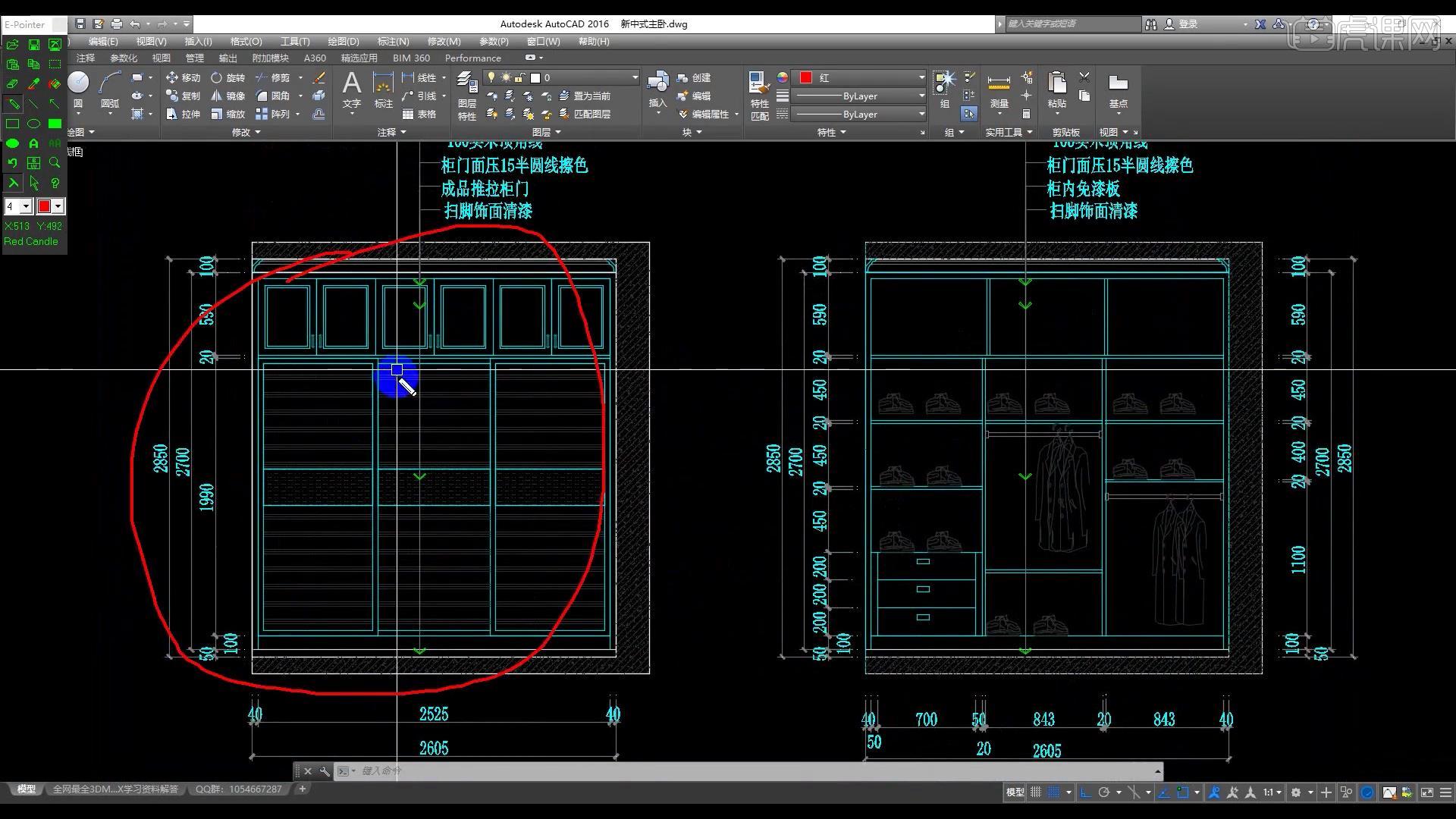Image resolution: width=1456 pixels, height=819 pixels.
Task: Open the 修改(M) menu
Action: coord(443,42)
